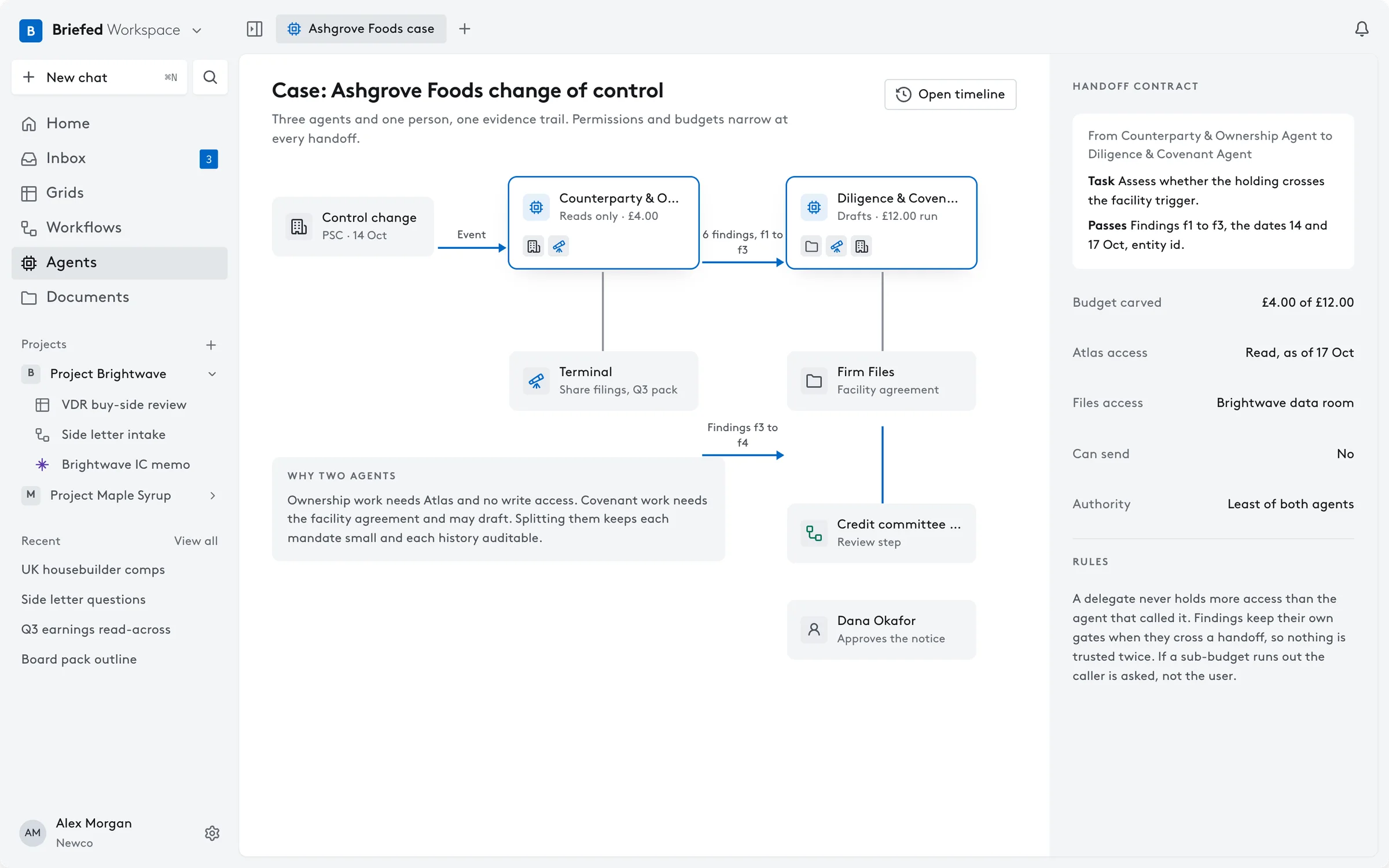Image resolution: width=1389 pixels, height=868 pixels.
Task: Open Brightwave IC memo item
Action: point(119,465)
